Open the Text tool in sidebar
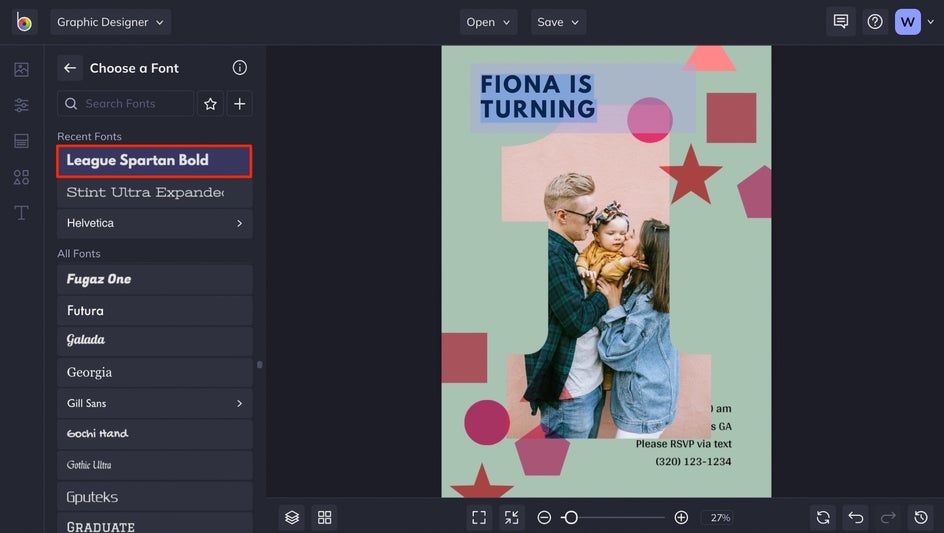 [x=21, y=213]
